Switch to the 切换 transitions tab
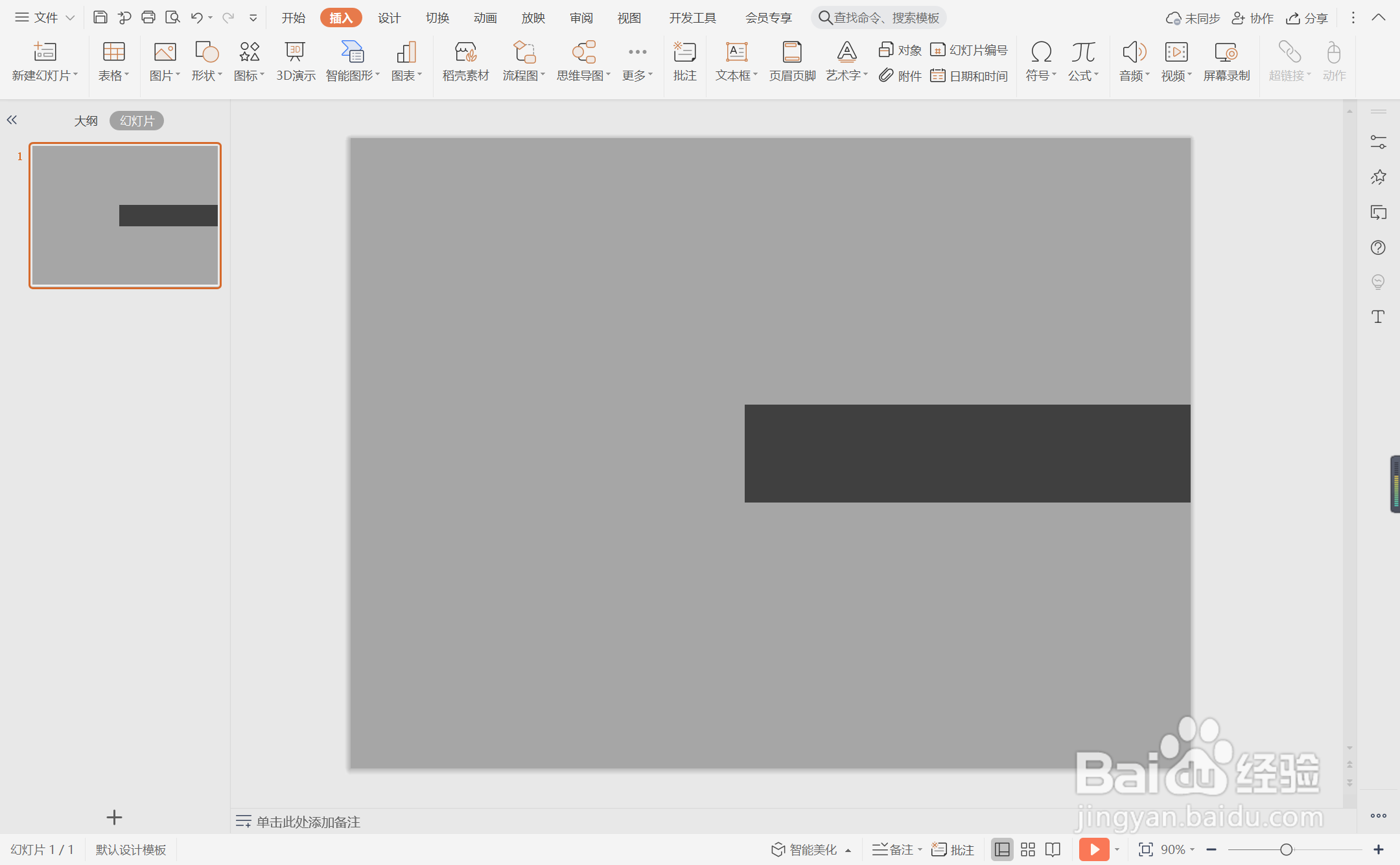 [x=437, y=18]
